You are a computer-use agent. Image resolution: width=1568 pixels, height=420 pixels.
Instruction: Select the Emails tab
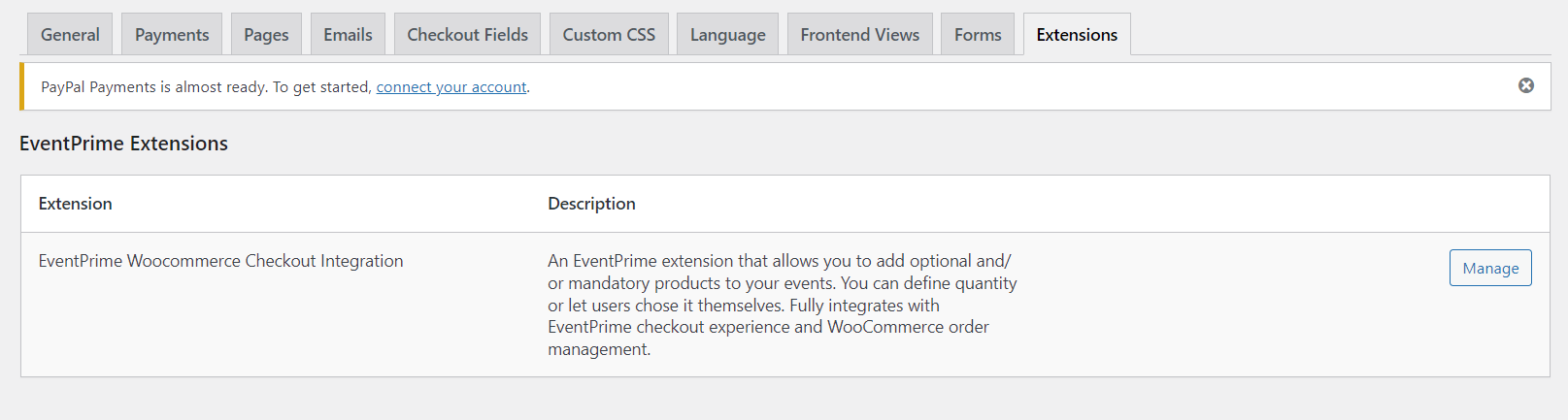click(x=348, y=35)
